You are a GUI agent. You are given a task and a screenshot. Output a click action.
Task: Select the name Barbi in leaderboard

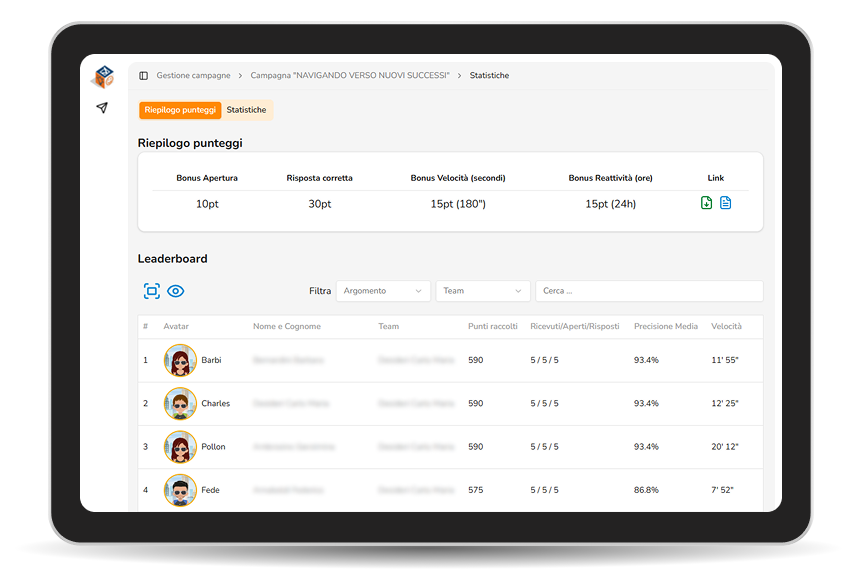click(211, 360)
